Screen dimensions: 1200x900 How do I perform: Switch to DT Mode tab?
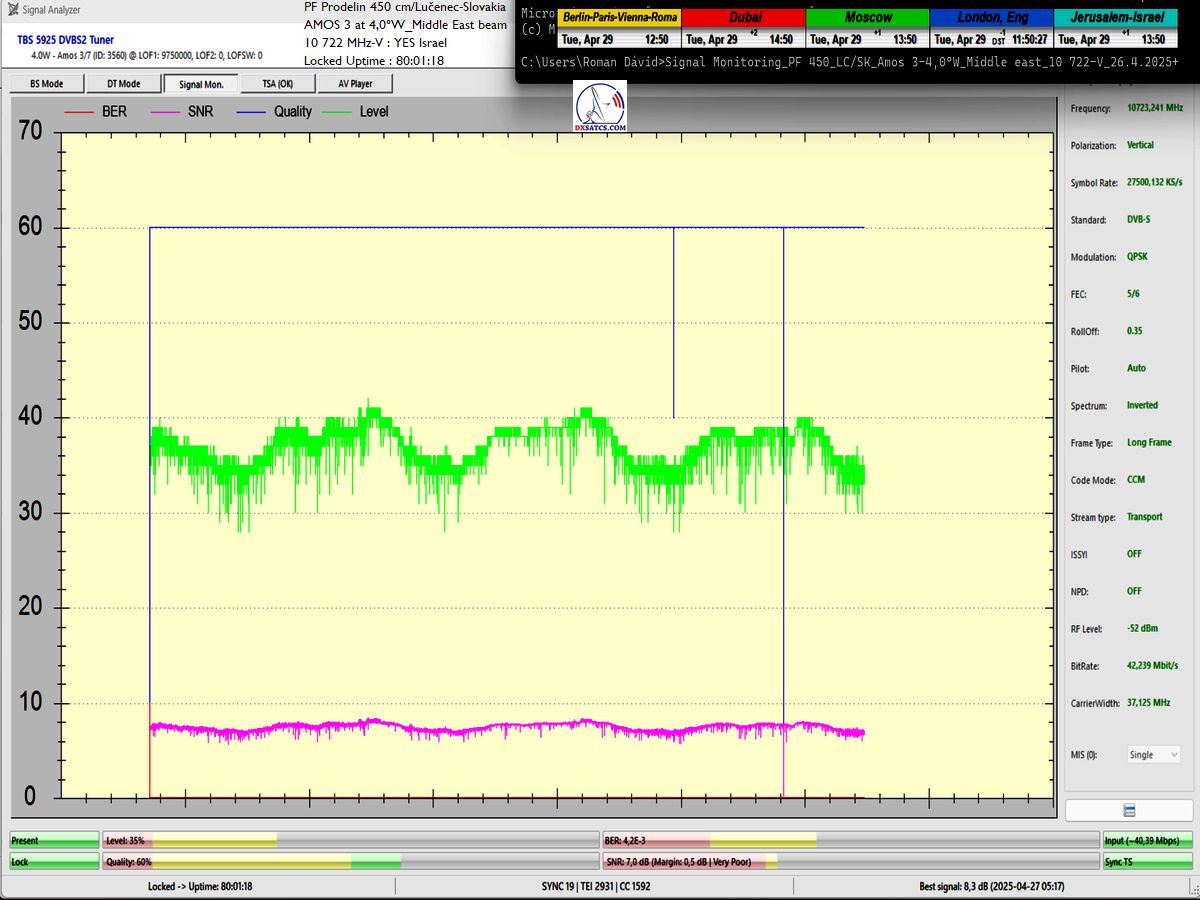123,84
